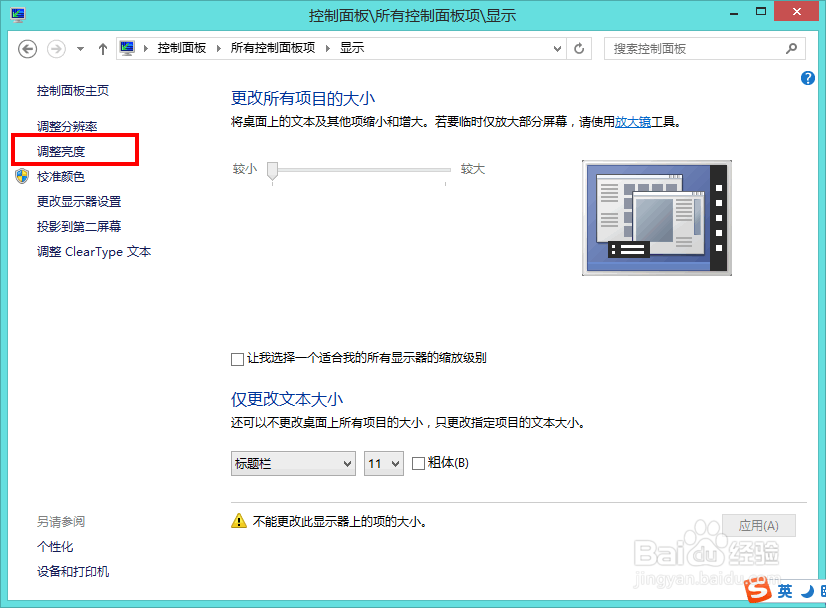Open 调整亮度 link
The width and height of the screenshot is (826, 608).
tap(61, 152)
